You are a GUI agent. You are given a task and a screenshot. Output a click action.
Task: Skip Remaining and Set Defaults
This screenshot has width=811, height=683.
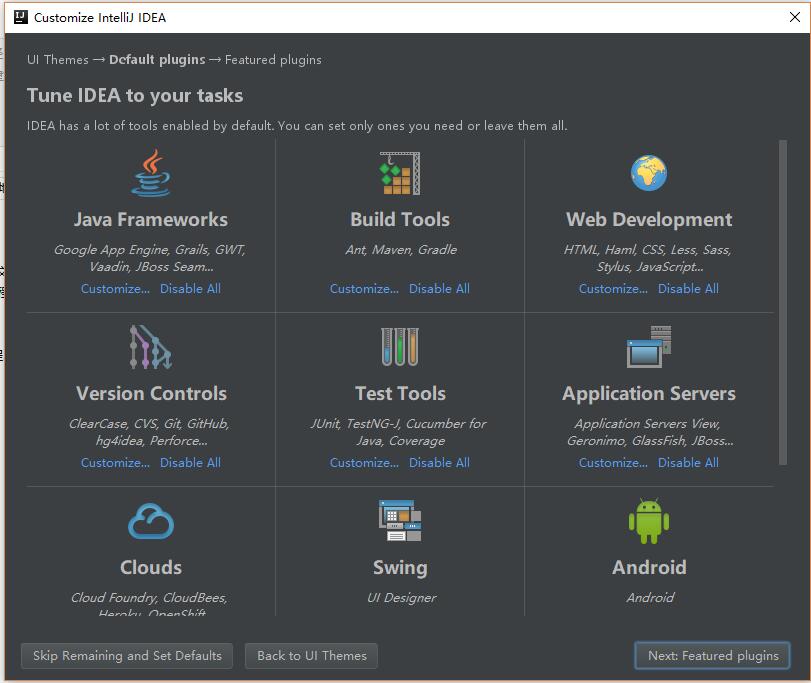tap(127, 656)
